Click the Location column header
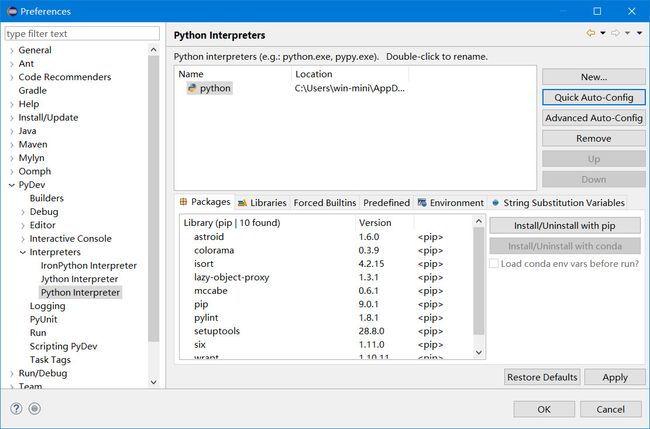Viewport: 650px width, 429px height. tap(350, 74)
